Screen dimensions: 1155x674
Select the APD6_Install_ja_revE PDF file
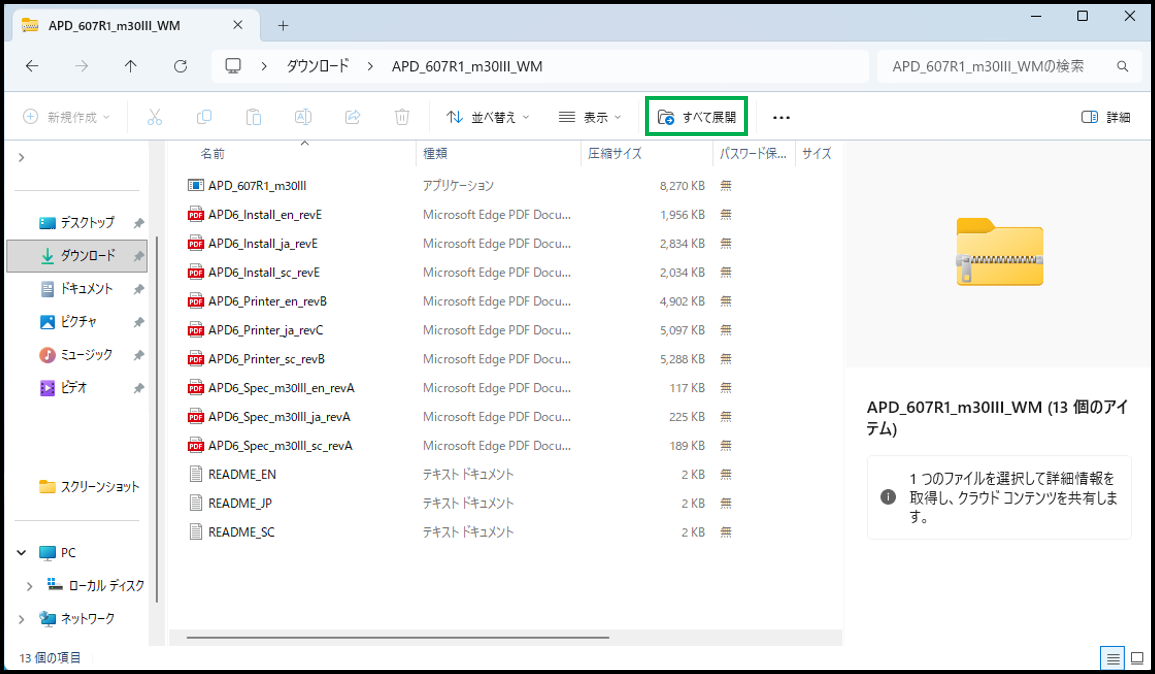(264, 243)
